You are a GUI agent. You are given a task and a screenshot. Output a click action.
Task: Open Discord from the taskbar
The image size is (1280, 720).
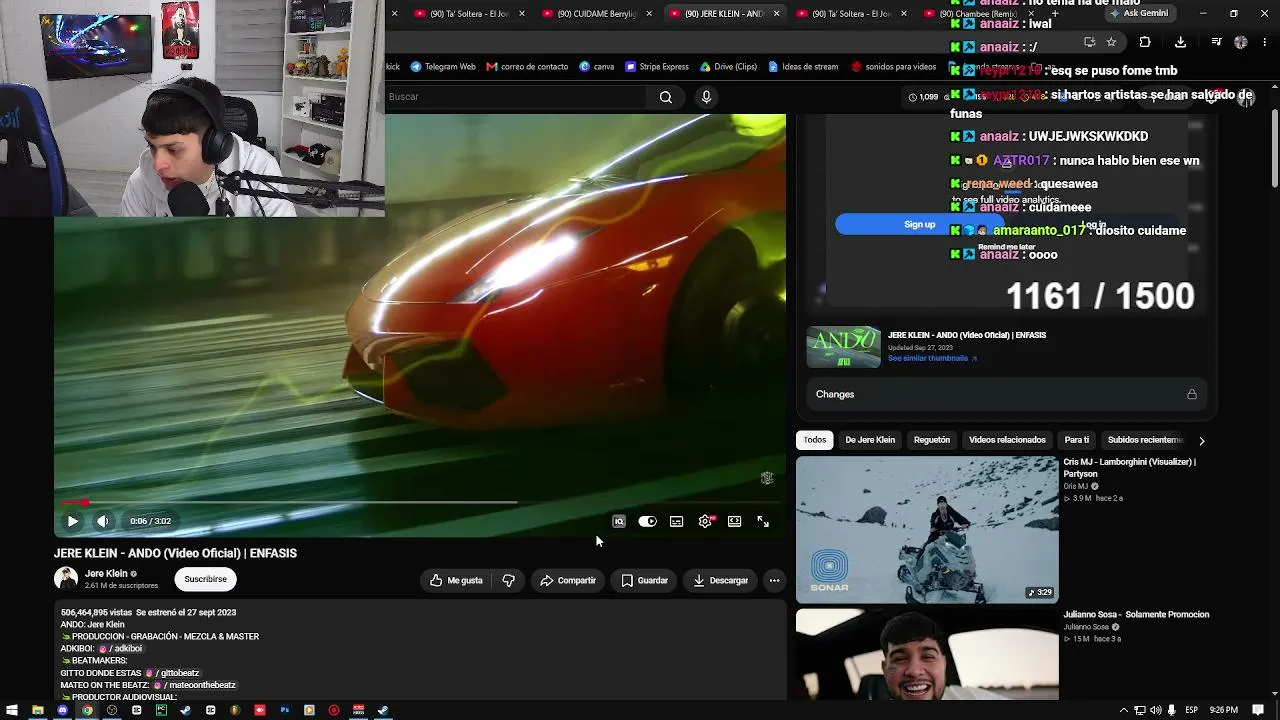point(62,710)
